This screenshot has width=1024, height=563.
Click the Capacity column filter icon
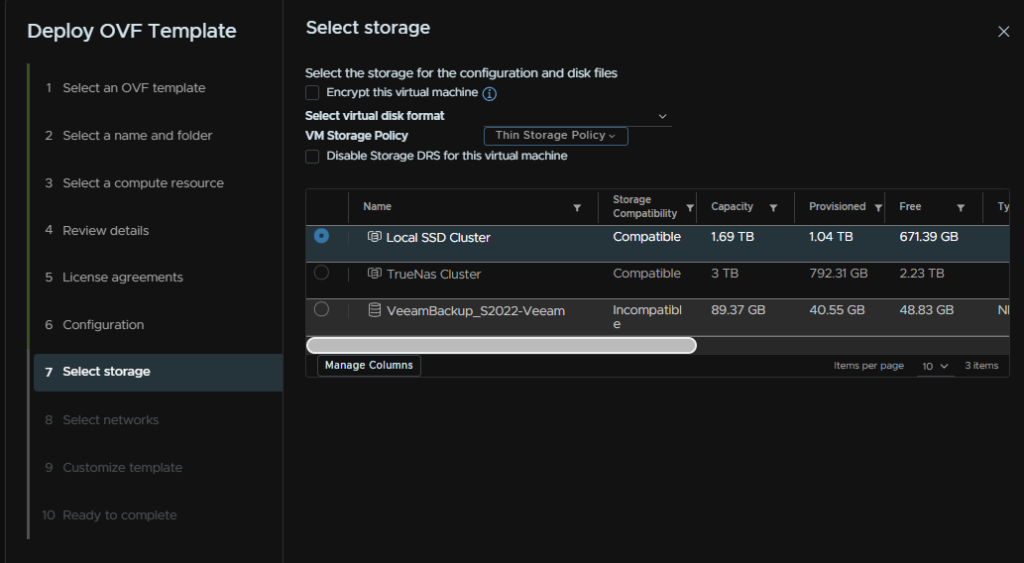point(773,208)
